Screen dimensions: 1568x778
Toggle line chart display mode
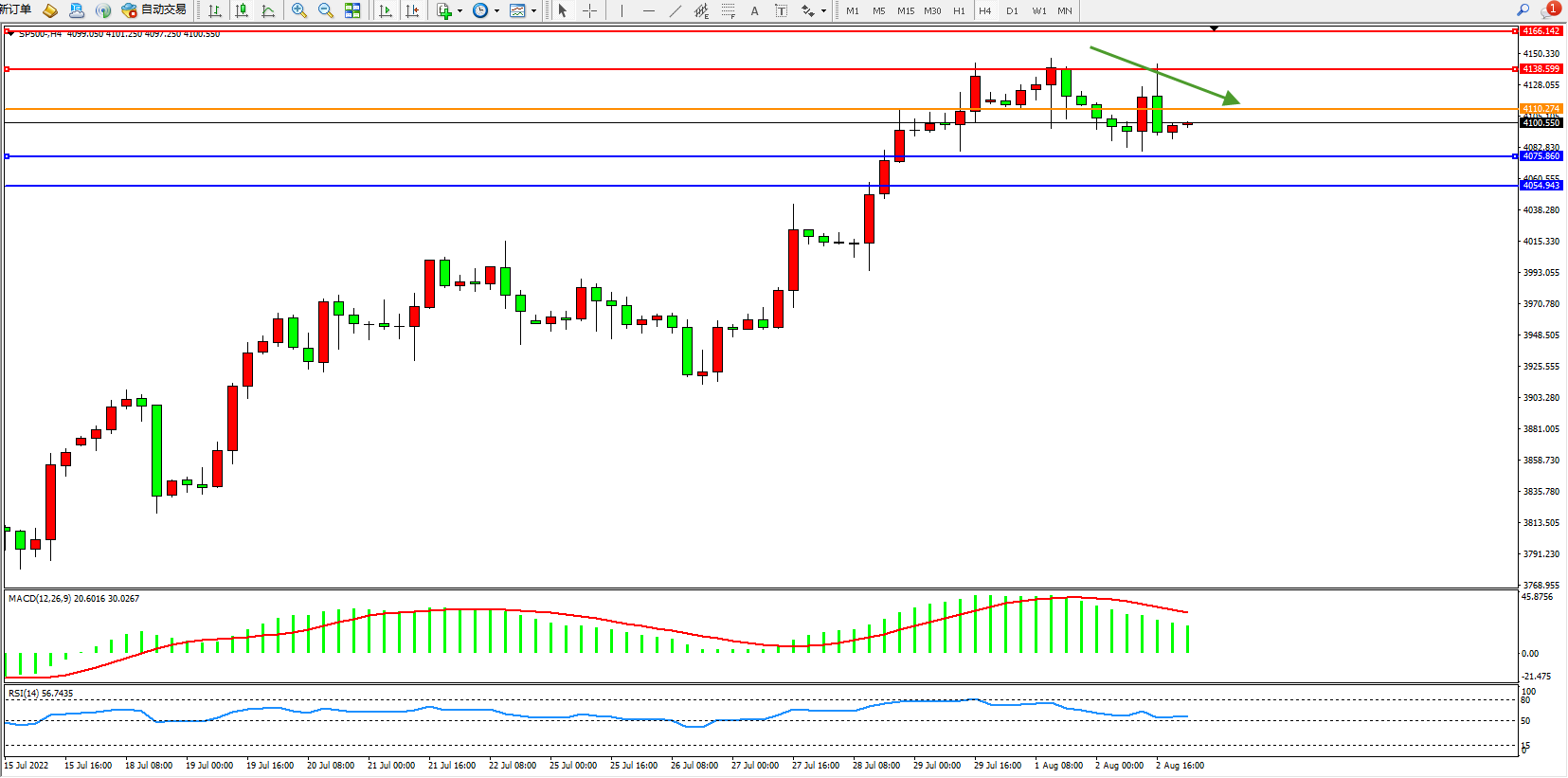pyautogui.click(x=268, y=10)
